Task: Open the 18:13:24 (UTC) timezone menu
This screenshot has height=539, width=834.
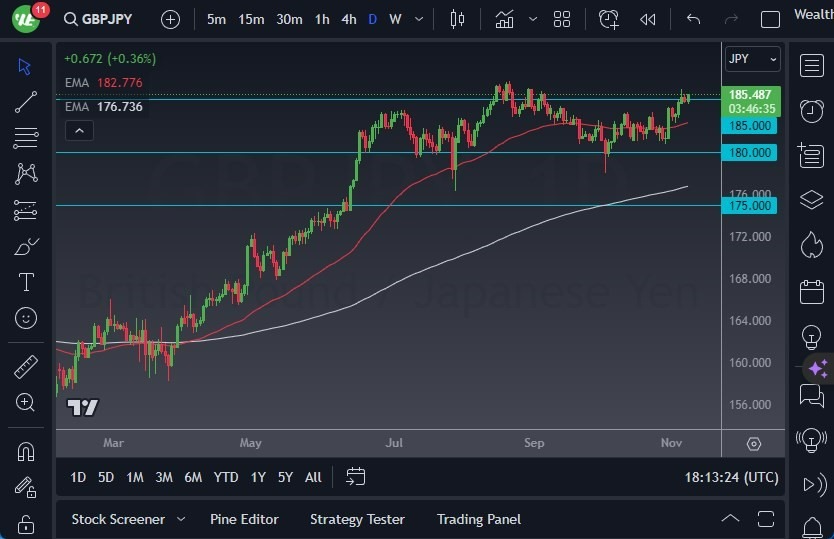Action: point(731,477)
